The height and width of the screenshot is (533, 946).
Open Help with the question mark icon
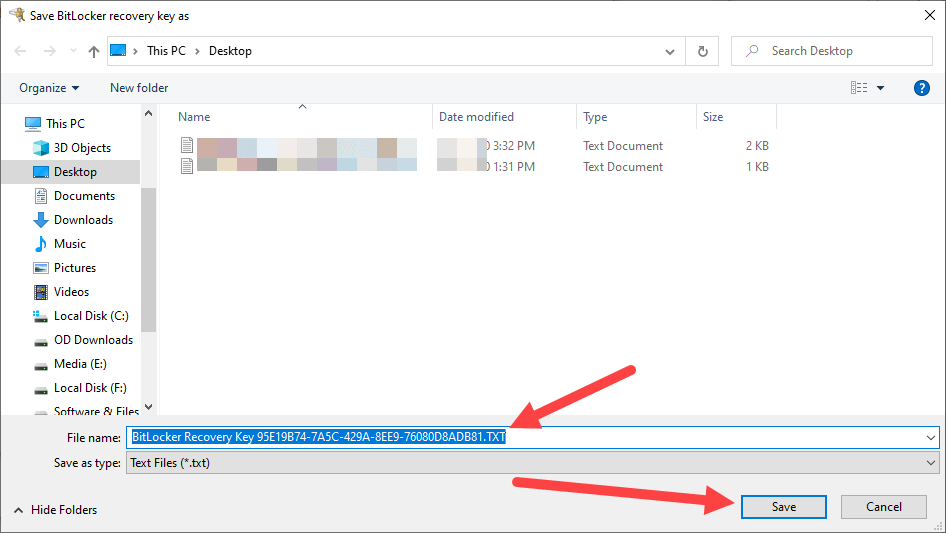point(921,88)
